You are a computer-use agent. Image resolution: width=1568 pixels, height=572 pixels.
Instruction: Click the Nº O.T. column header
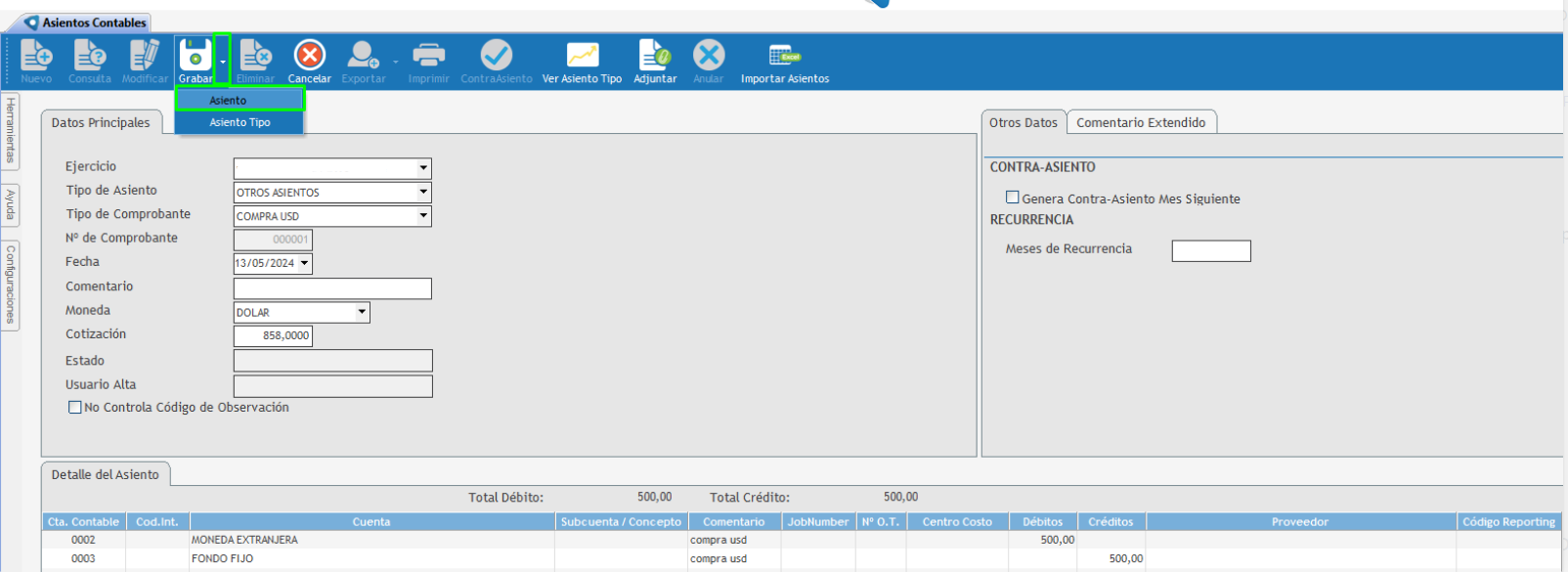880,521
